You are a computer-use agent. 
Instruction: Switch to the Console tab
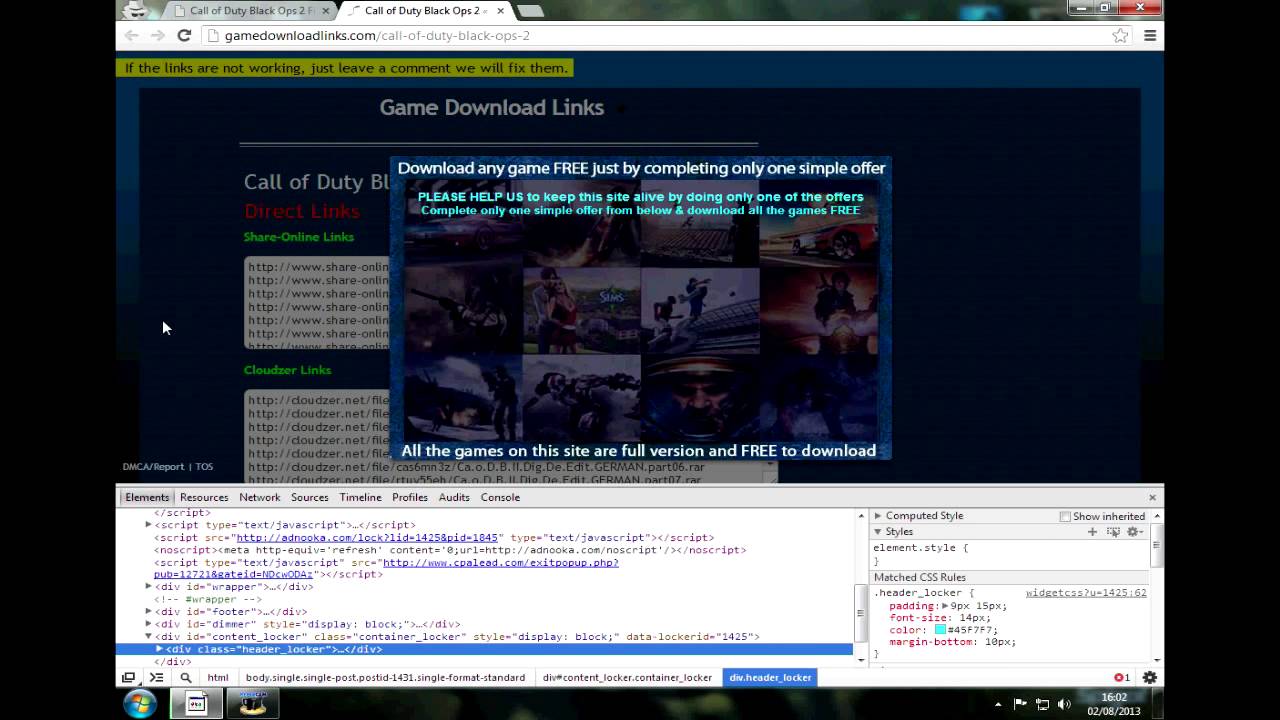point(500,497)
